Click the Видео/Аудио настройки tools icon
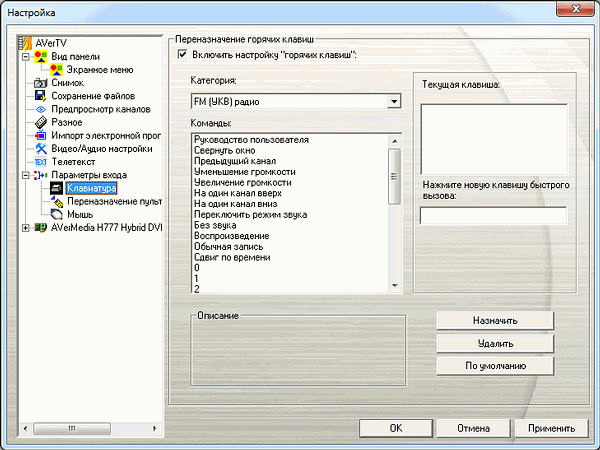The width and height of the screenshot is (600, 450). pyautogui.click(x=41, y=148)
